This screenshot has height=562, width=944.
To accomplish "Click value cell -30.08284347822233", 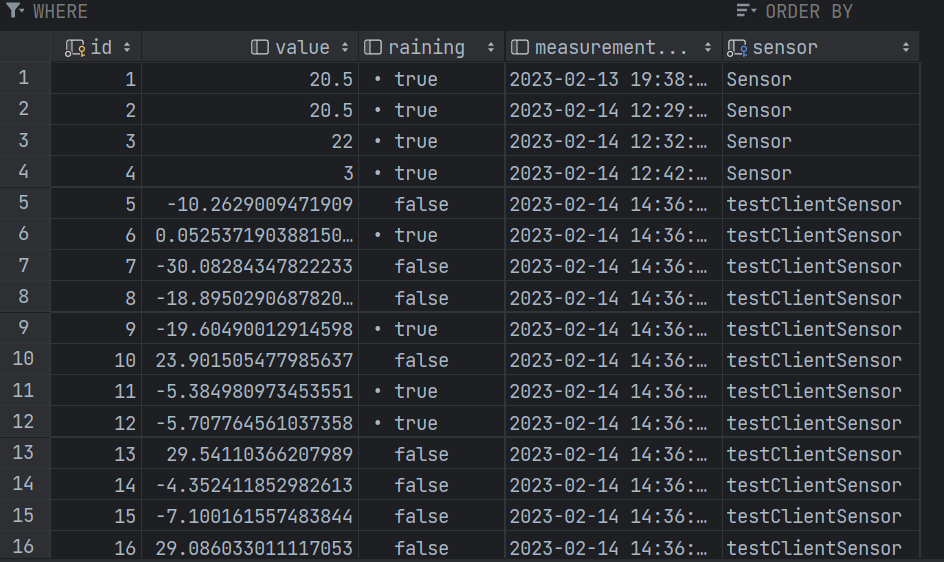I will click(250, 266).
